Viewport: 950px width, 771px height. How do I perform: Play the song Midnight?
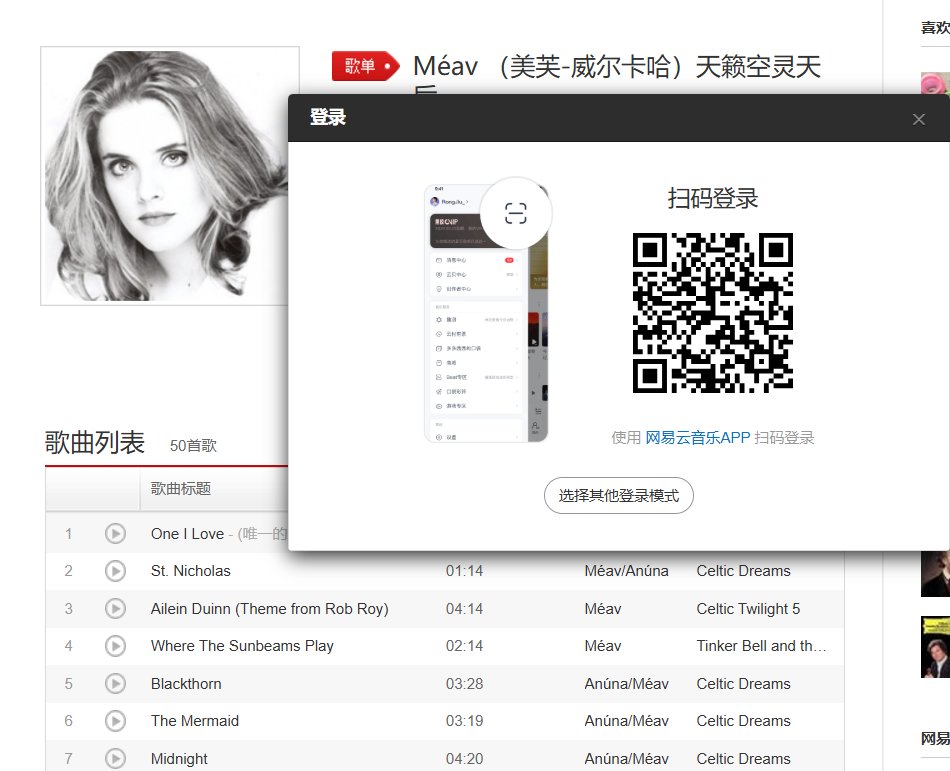pos(115,759)
